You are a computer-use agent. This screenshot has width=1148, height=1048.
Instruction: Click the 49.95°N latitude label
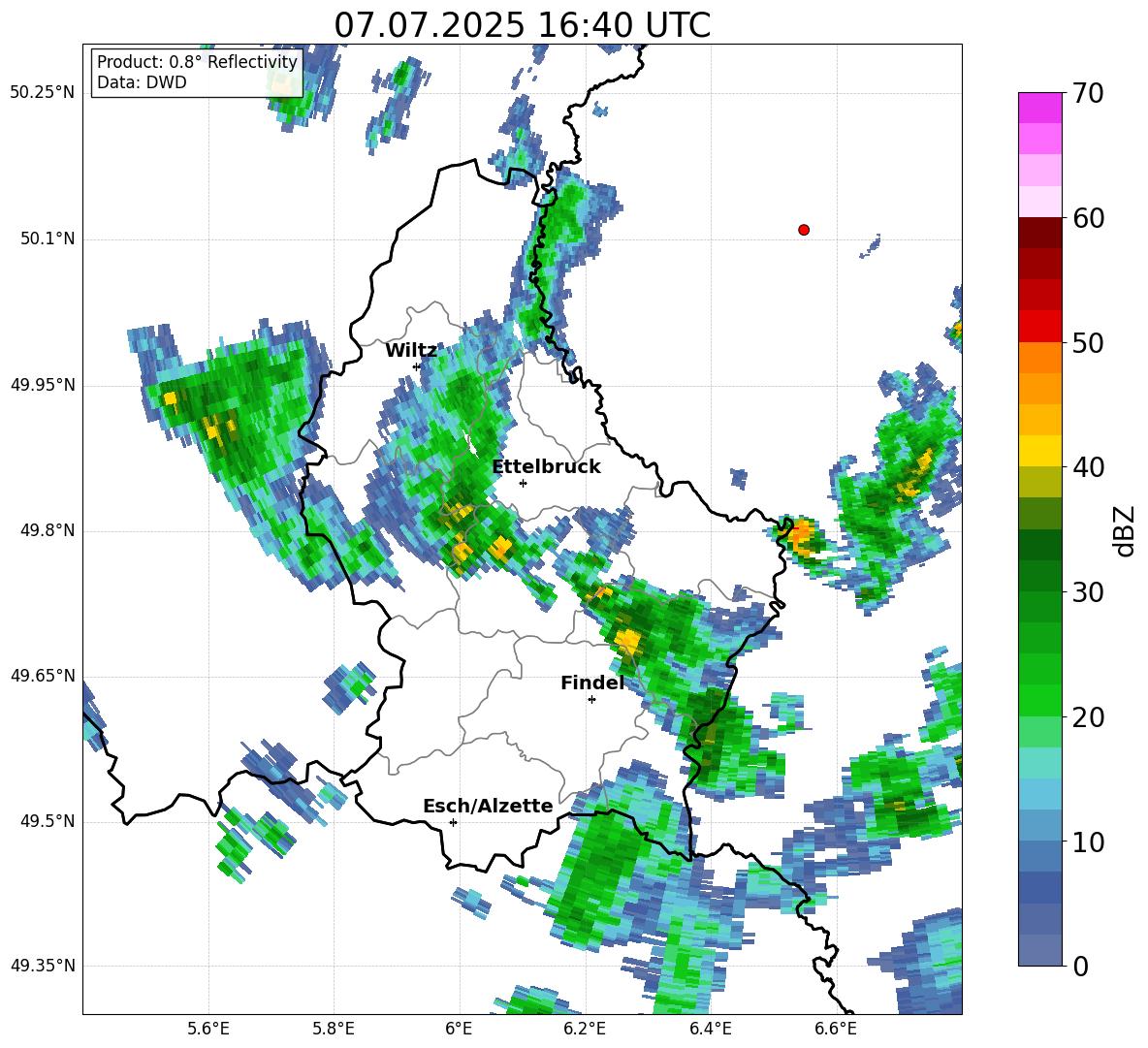coord(43,384)
